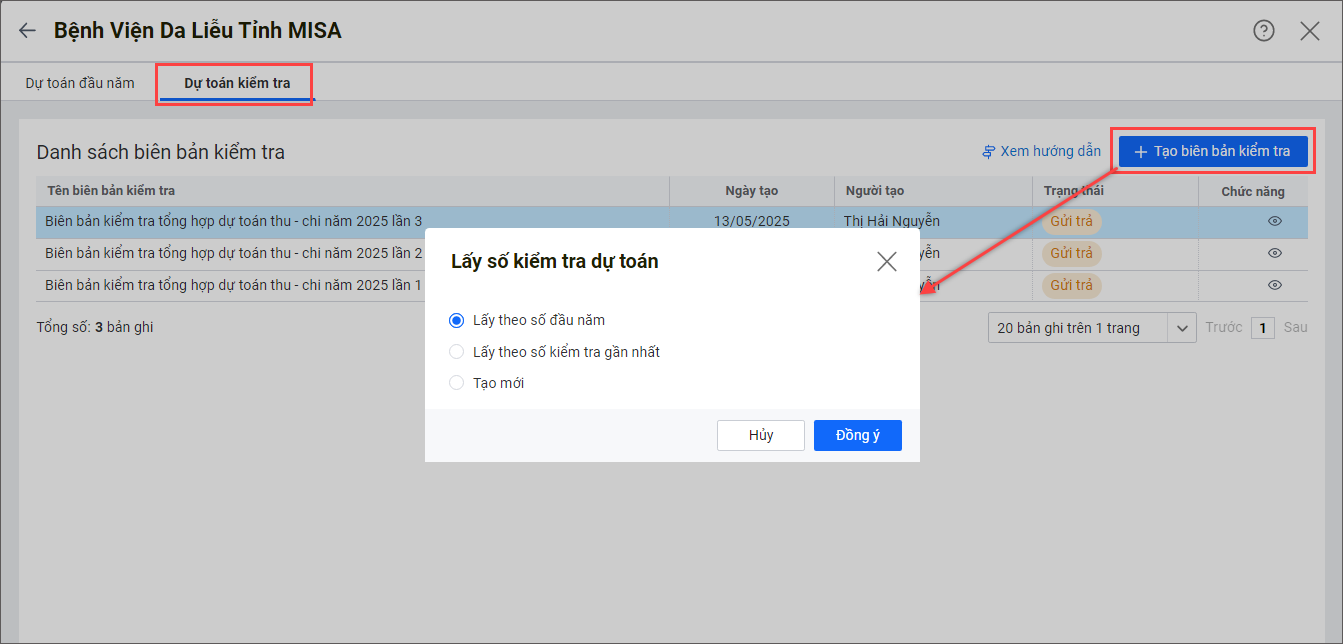Screen dimensions: 1343x644
Task: Click the back arrow beside hospital name
Action: [27, 31]
